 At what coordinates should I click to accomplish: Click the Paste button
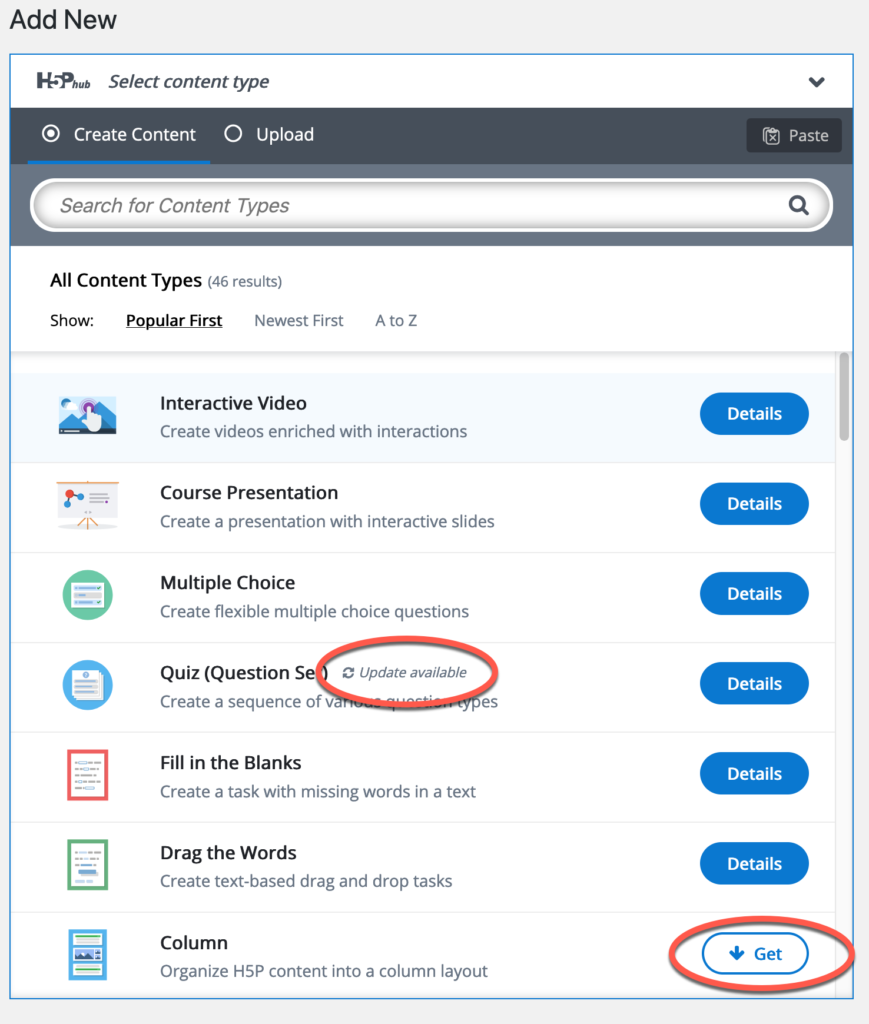click(794, 135)
